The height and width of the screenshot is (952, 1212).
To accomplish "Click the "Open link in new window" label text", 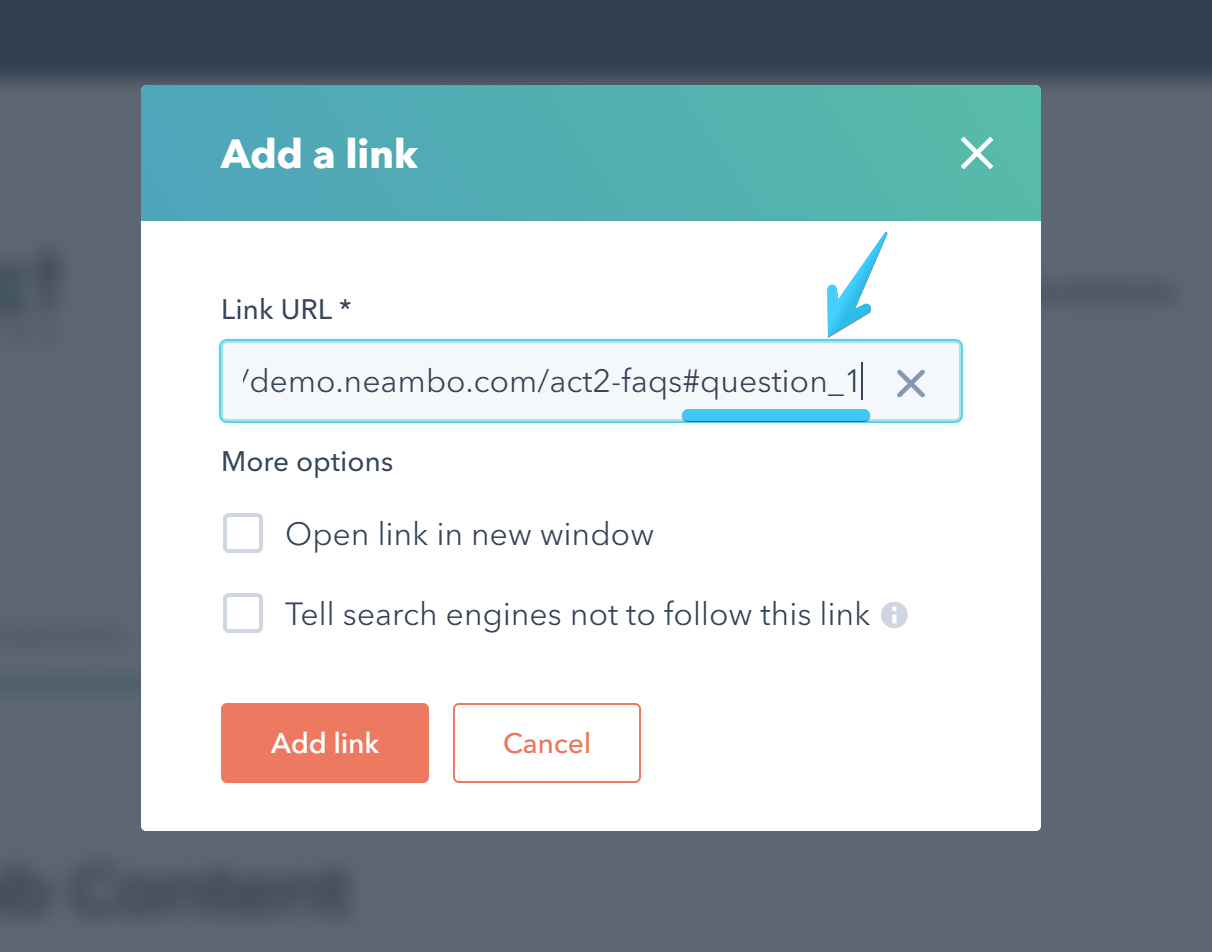I will (x=469, y=535).
